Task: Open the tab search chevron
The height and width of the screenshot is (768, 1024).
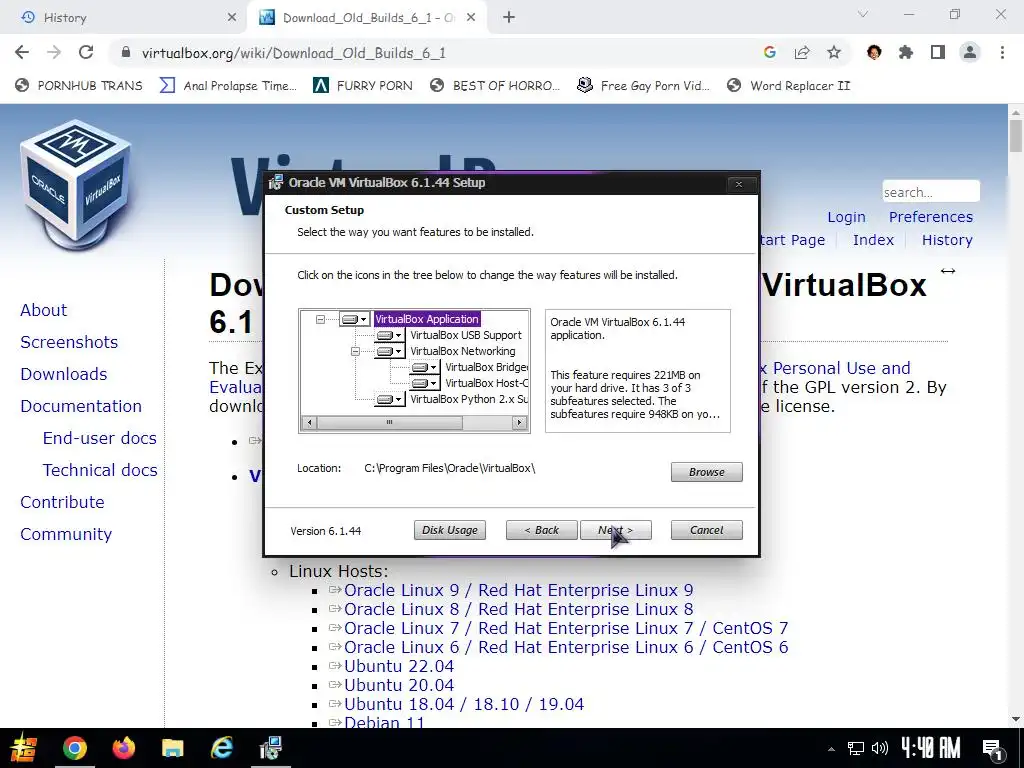Action: point(863,14)
